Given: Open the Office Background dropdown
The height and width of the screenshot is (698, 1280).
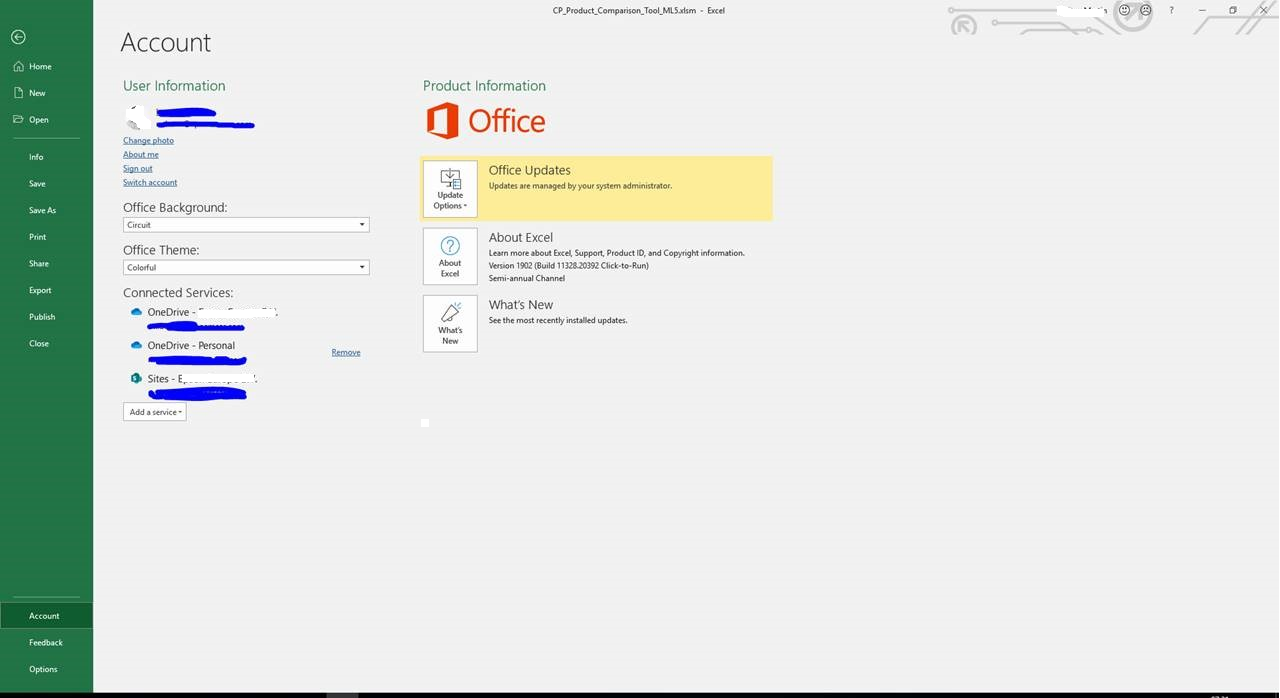Looking at the screenshot, I should [246, 225].
